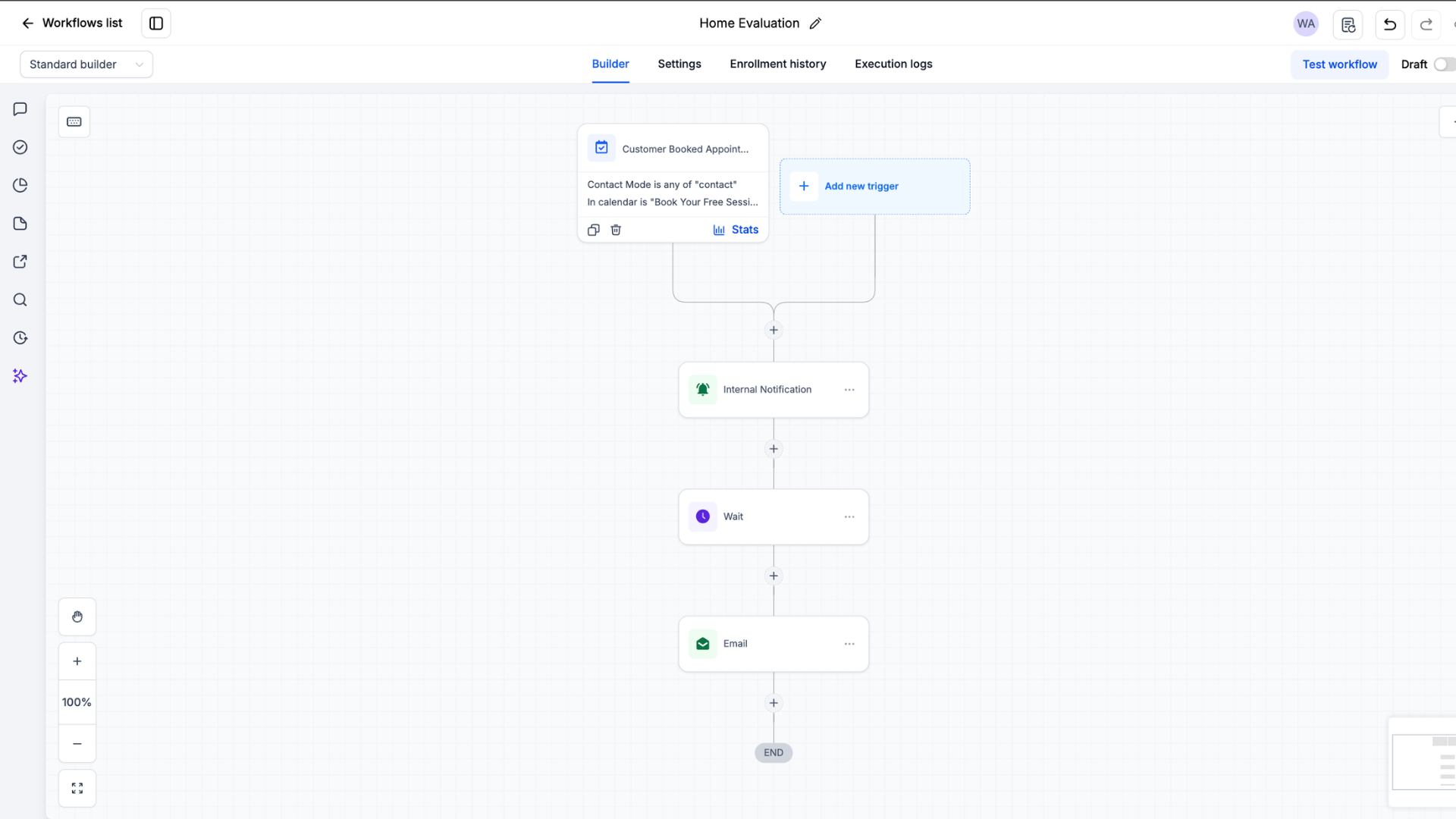Open the Wait action step
The width and height of the screenshot is (1456, 819).
[x=773, y=516]
